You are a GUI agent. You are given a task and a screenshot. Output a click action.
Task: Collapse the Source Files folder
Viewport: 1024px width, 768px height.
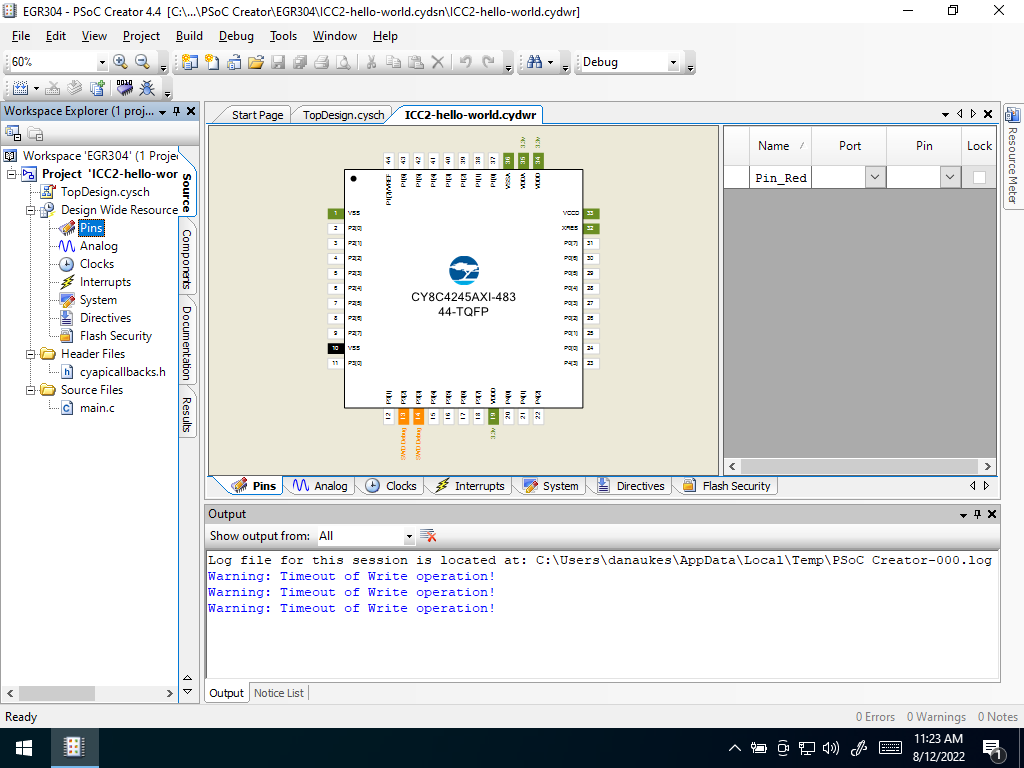pyautogui.click(x=30, y=390)
